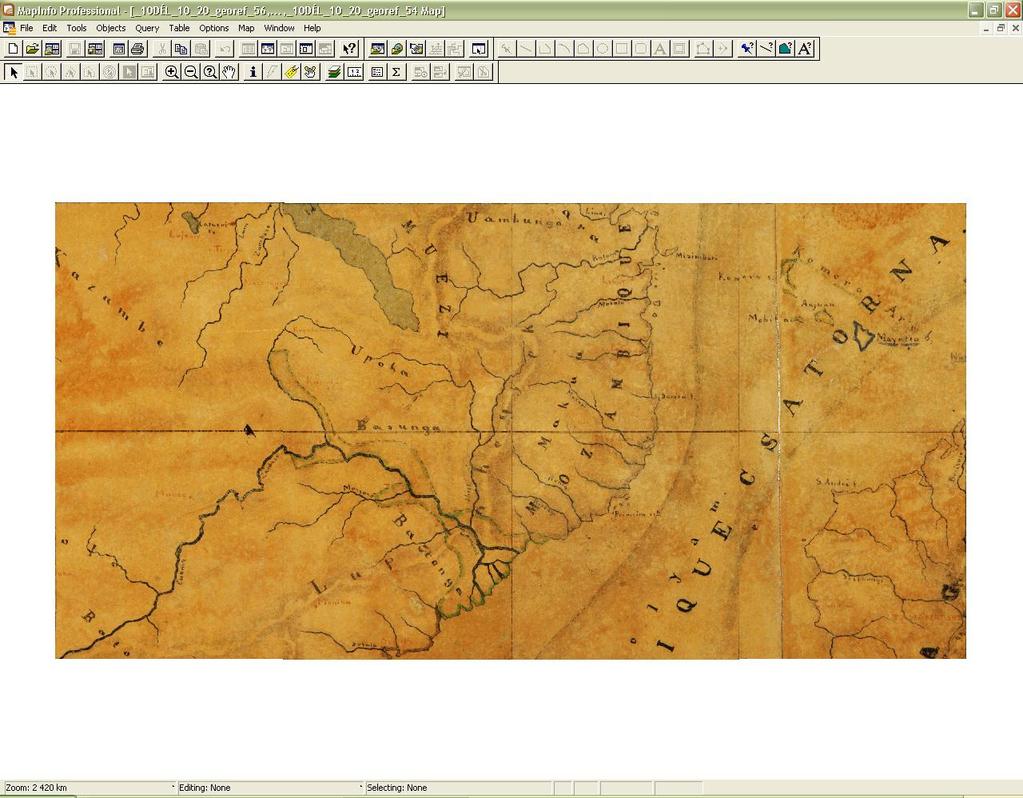Viewport: 1023px width, 798px height.
Task: Restore down the inner map window
Action: (1001, 28)
